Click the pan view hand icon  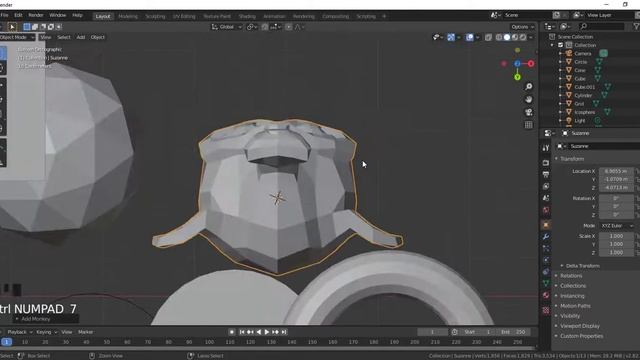(x=529, y=99)
